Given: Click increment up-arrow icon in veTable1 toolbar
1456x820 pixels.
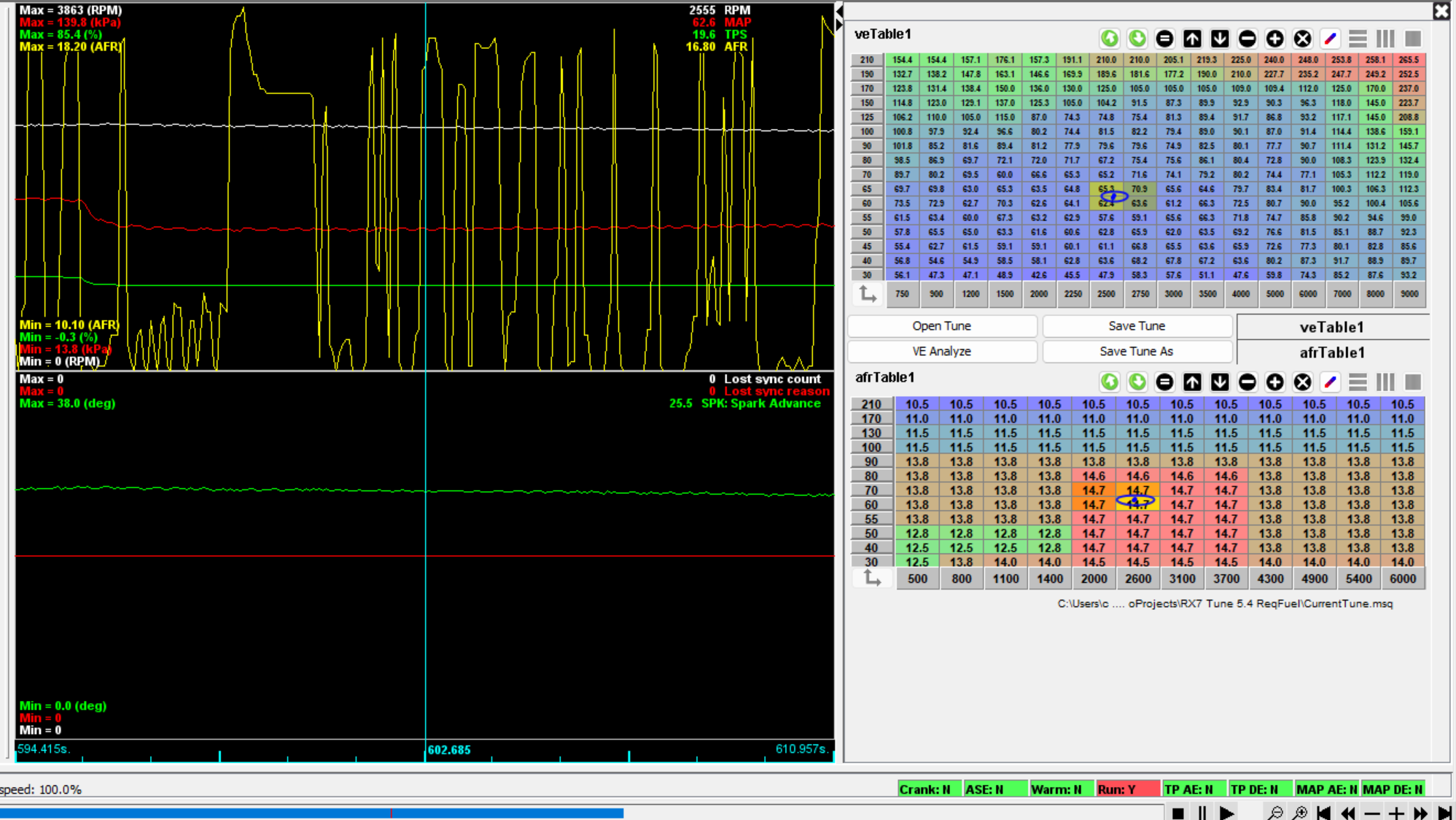Looking at the screenshot, I should point(1192,39).
